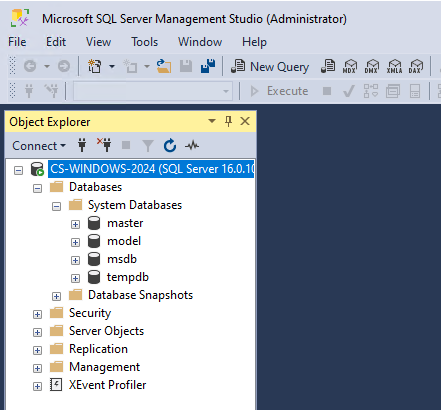Click the toolbar Connect plug icon

coord(29,91)
